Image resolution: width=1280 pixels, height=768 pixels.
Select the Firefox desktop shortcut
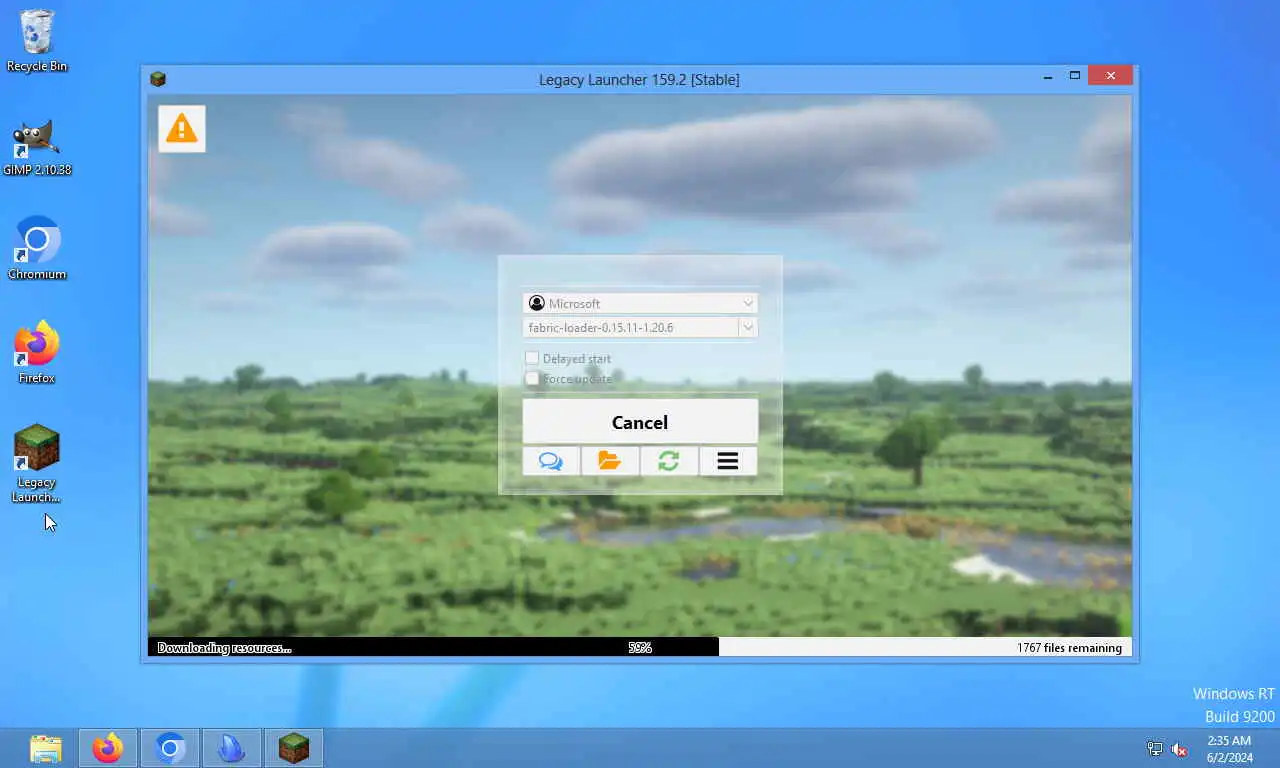point(37,352)
